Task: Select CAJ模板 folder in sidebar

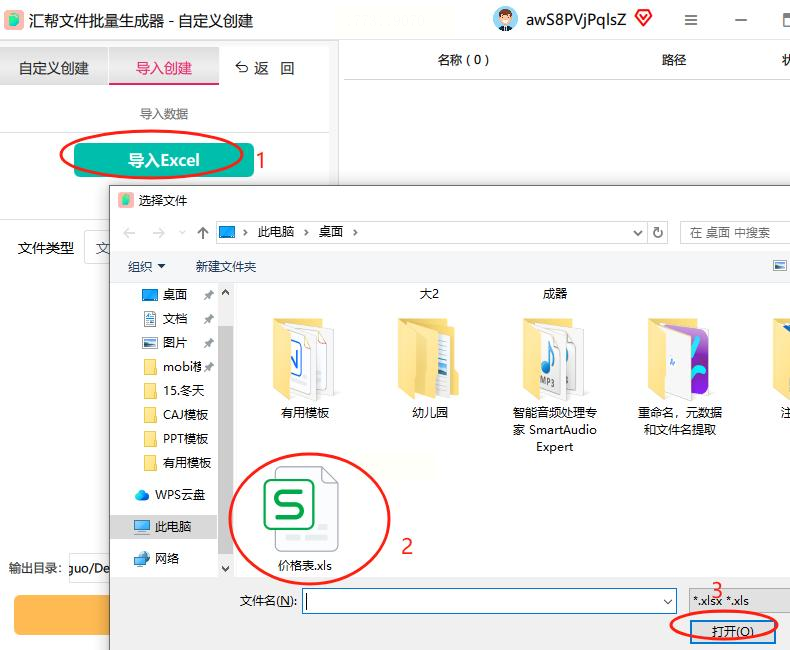Action: tap(176, 415)
